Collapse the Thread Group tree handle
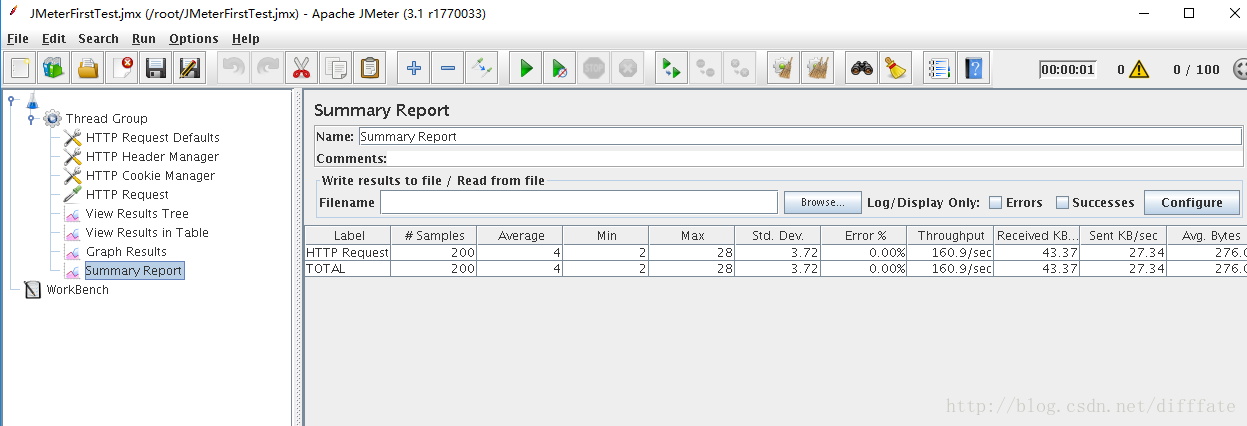The width and height of the screenshot is (1247, 426). 31,119
